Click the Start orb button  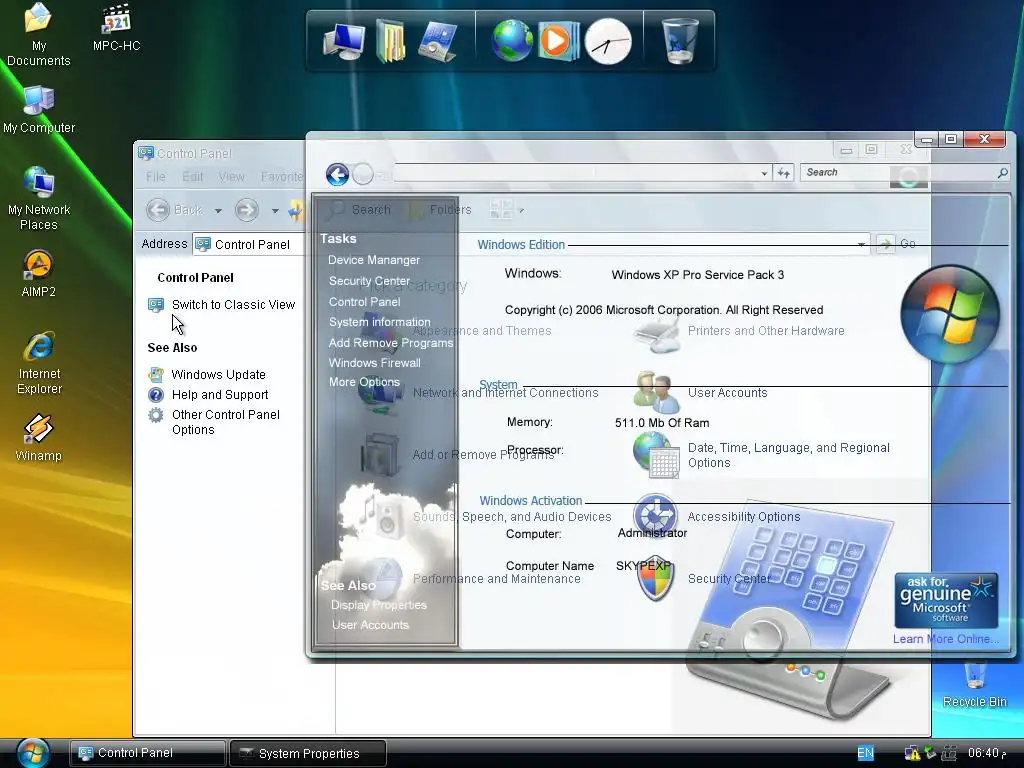pos(33,753)
